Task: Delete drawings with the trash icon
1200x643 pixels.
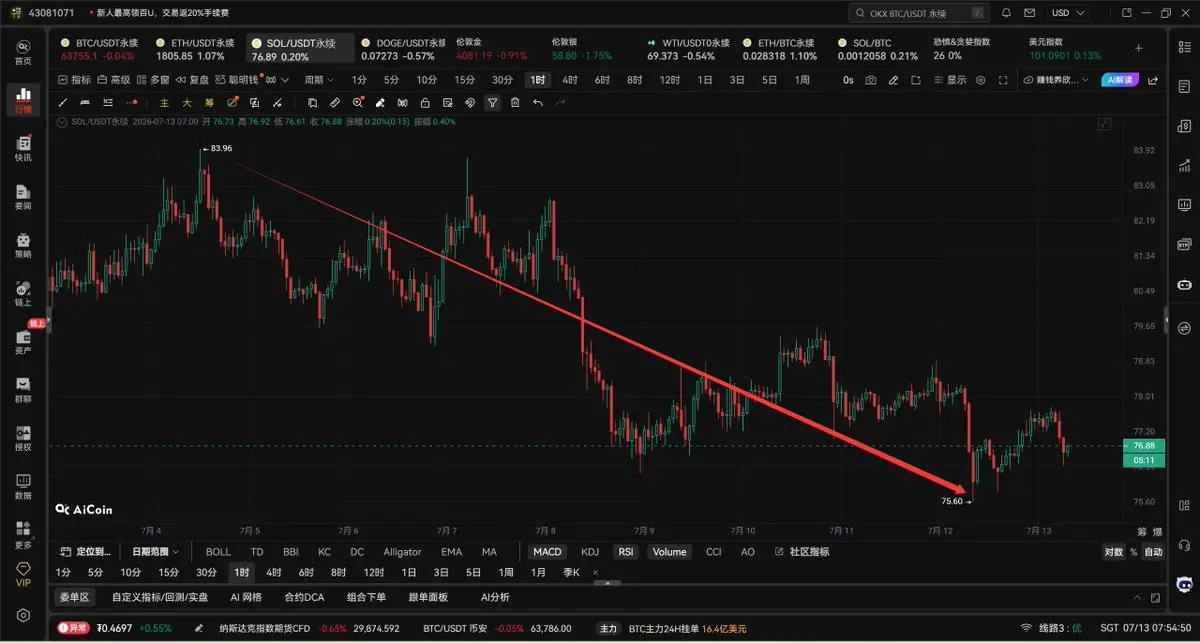Action: (x=515, y=102)
